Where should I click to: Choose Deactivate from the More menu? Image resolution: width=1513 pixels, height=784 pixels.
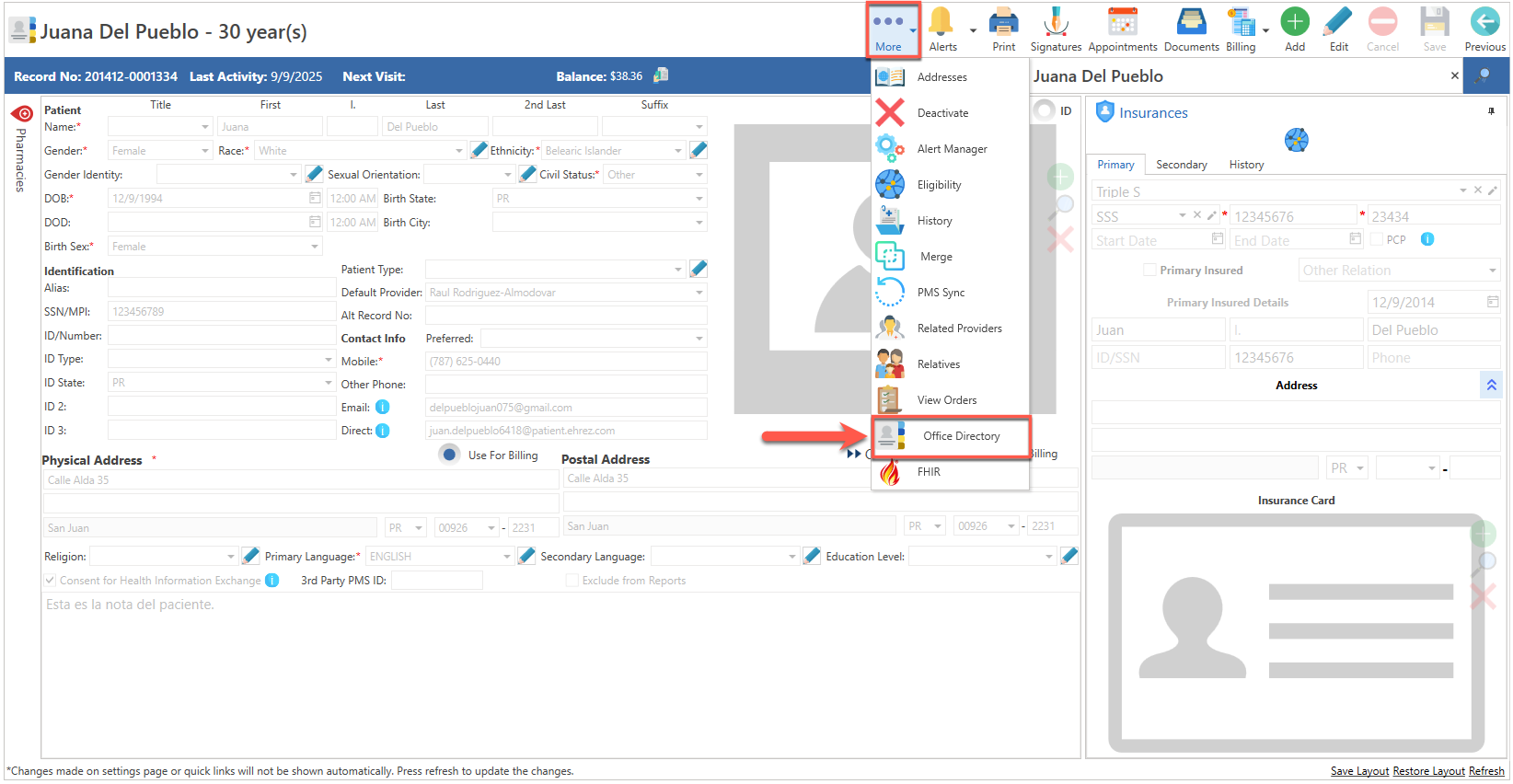pyautogui.click(x=950, y=113)
